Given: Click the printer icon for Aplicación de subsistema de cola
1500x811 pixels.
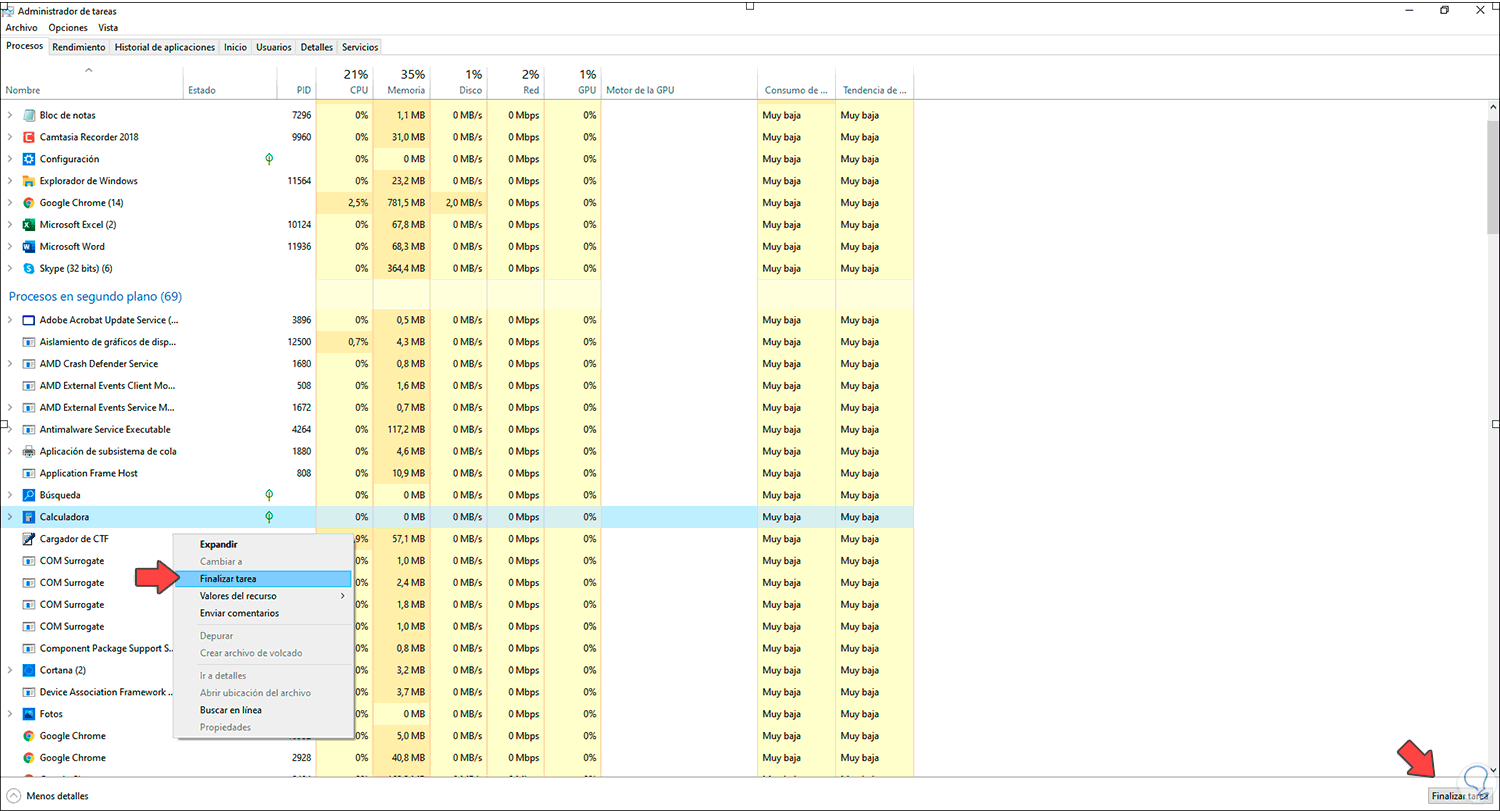Looking at the screenshot, I should (x=29, y=452).
